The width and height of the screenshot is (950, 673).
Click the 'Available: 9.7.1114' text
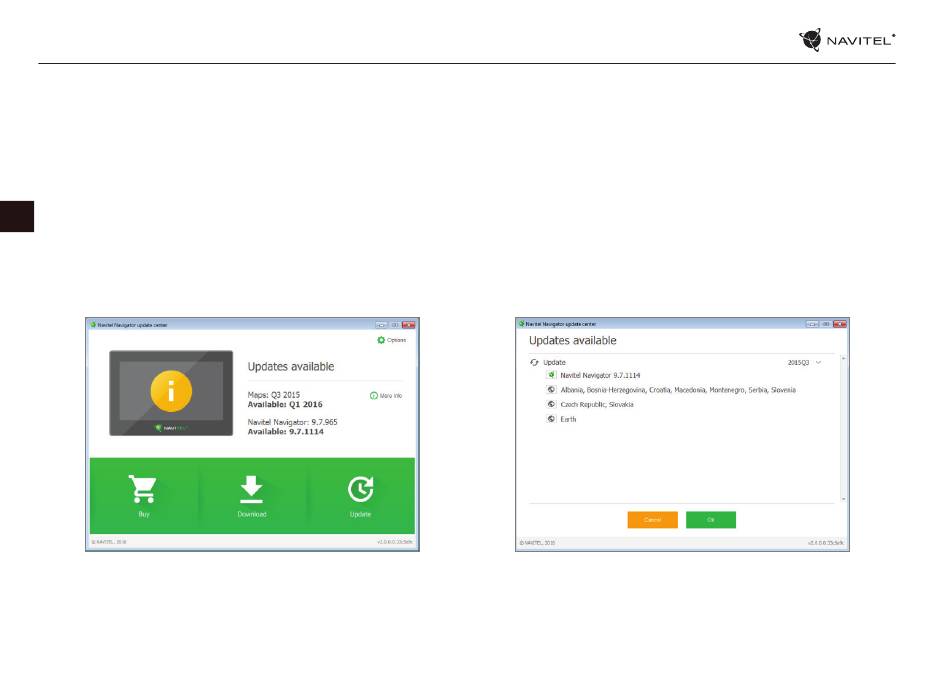pyautogui.click(x=285, y=432)
